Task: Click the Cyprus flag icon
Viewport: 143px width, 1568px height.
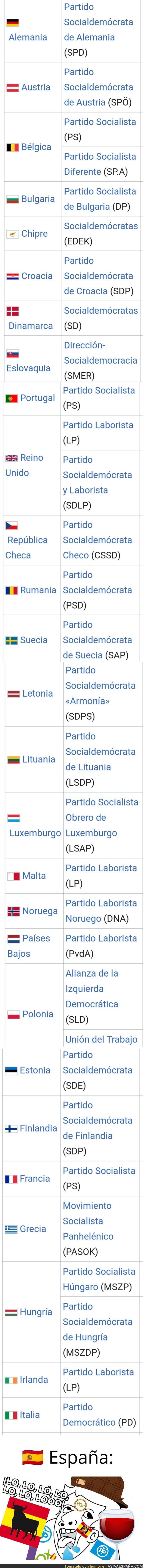Action: (12, 234)
